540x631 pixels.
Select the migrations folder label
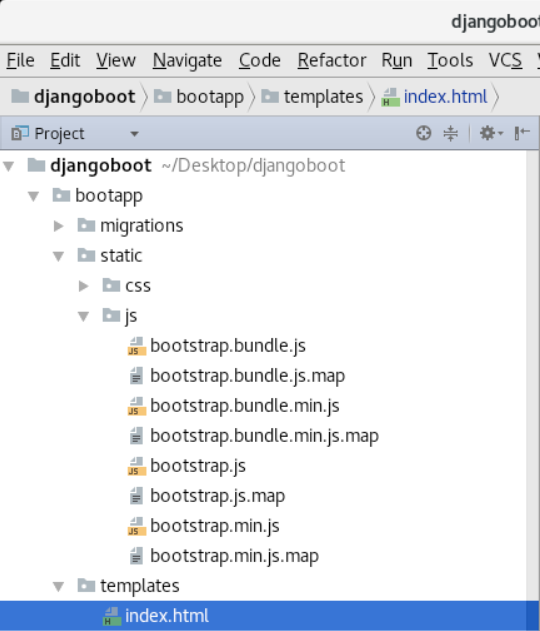142,225
